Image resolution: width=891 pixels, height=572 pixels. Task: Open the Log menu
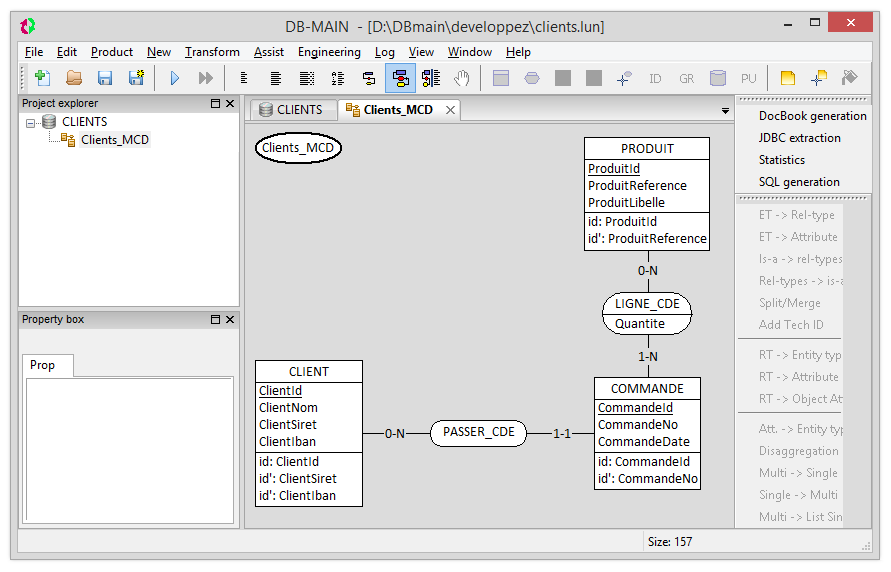(x=384, y=52)
